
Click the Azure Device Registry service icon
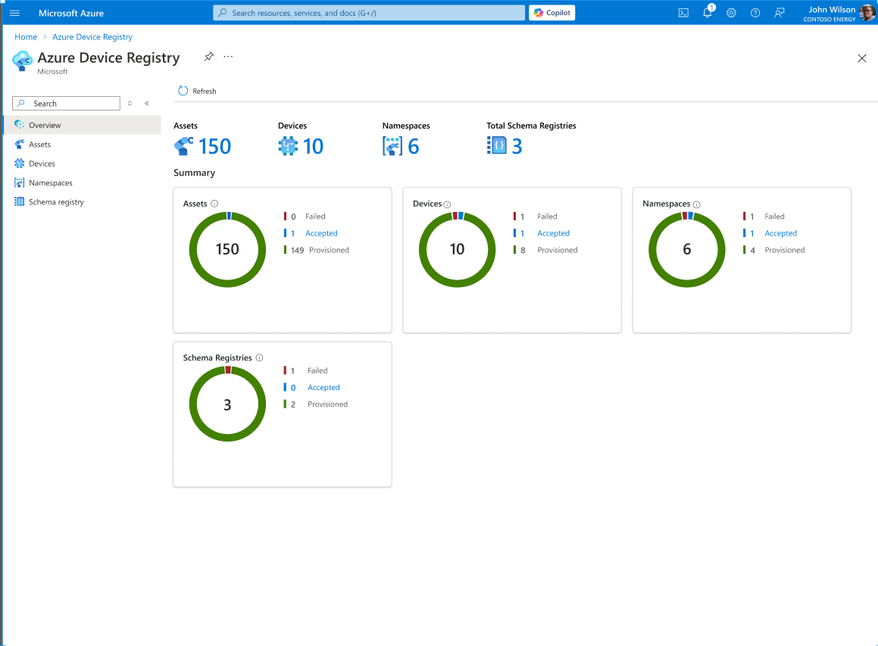(22, 60)
